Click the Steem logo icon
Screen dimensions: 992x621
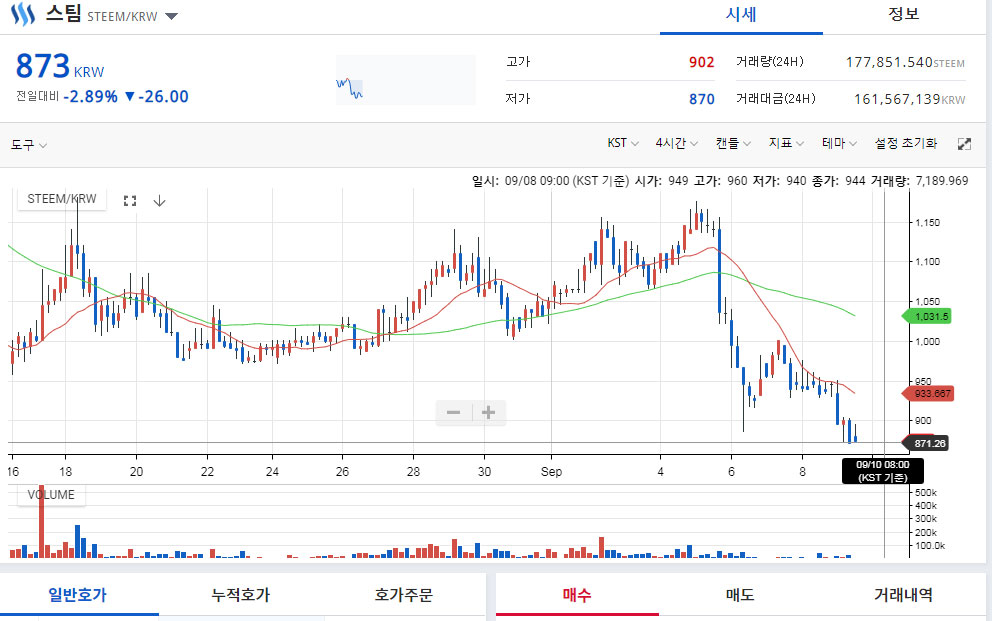pos(23,14)
